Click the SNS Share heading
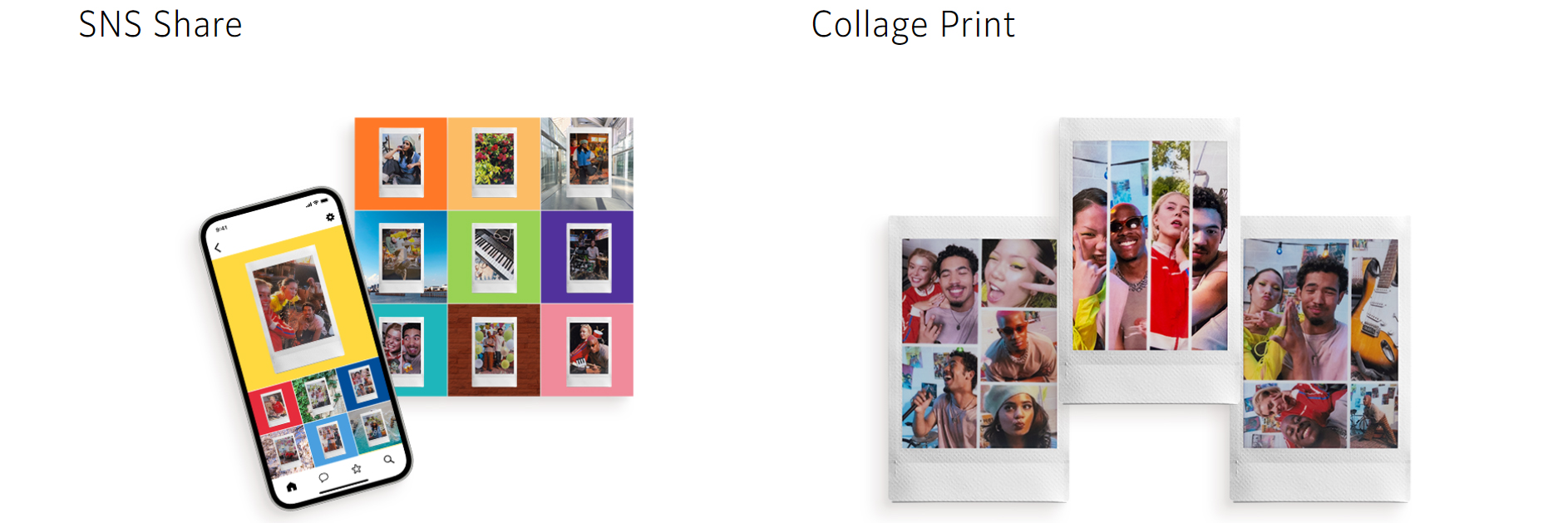 pyautogui.click(x=160, y=25)
